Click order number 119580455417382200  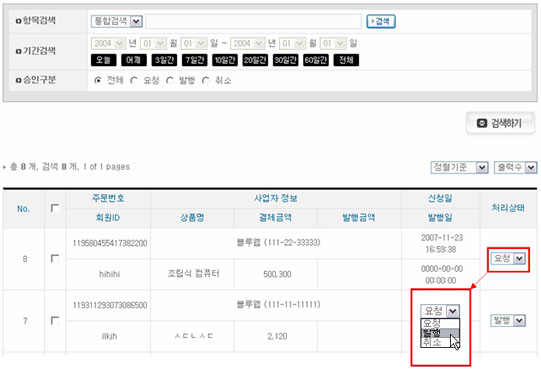(110, 243)
